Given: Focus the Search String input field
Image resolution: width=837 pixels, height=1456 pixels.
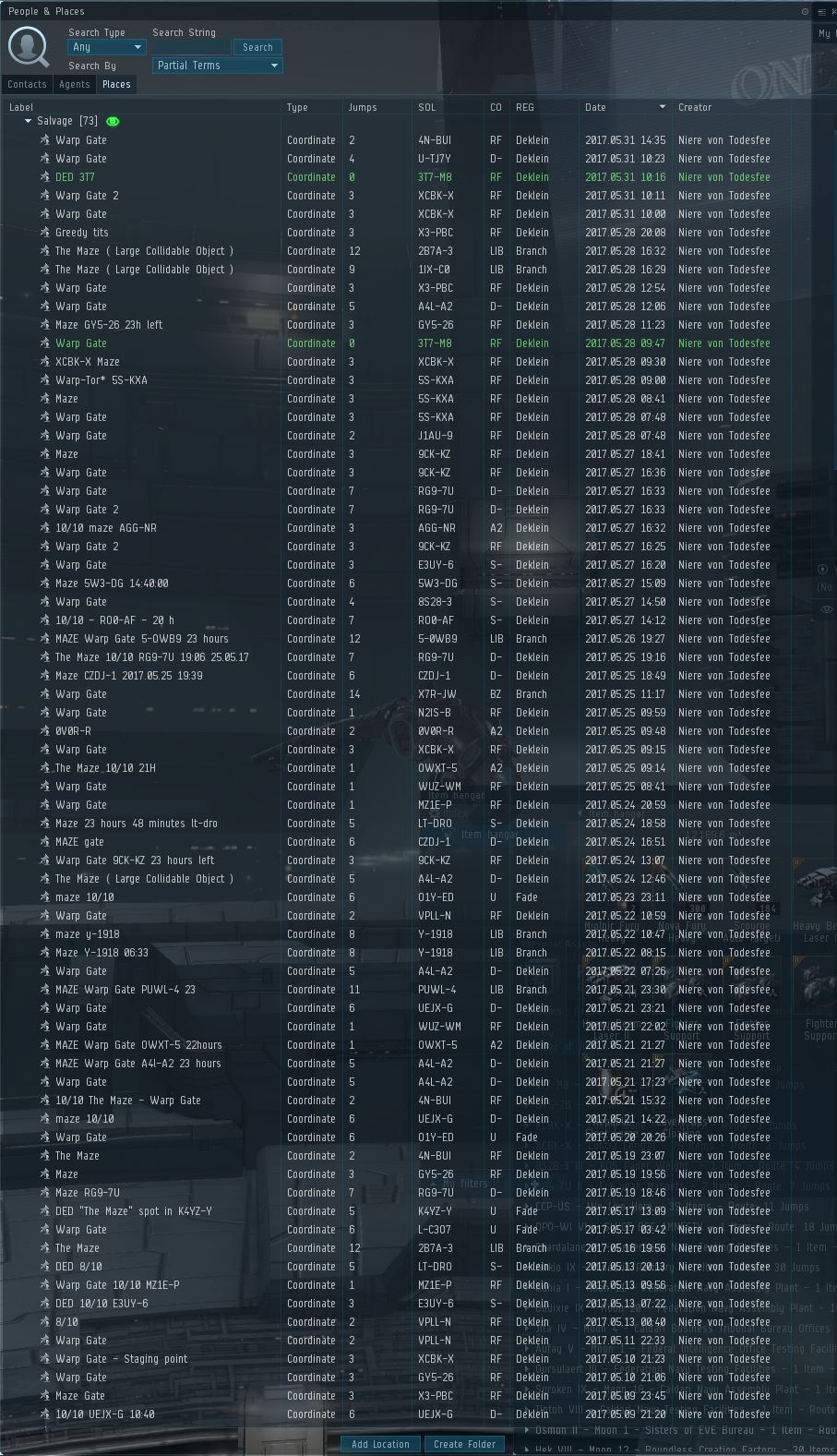Looking at the screenshot, I should click(x=191, y=47).
